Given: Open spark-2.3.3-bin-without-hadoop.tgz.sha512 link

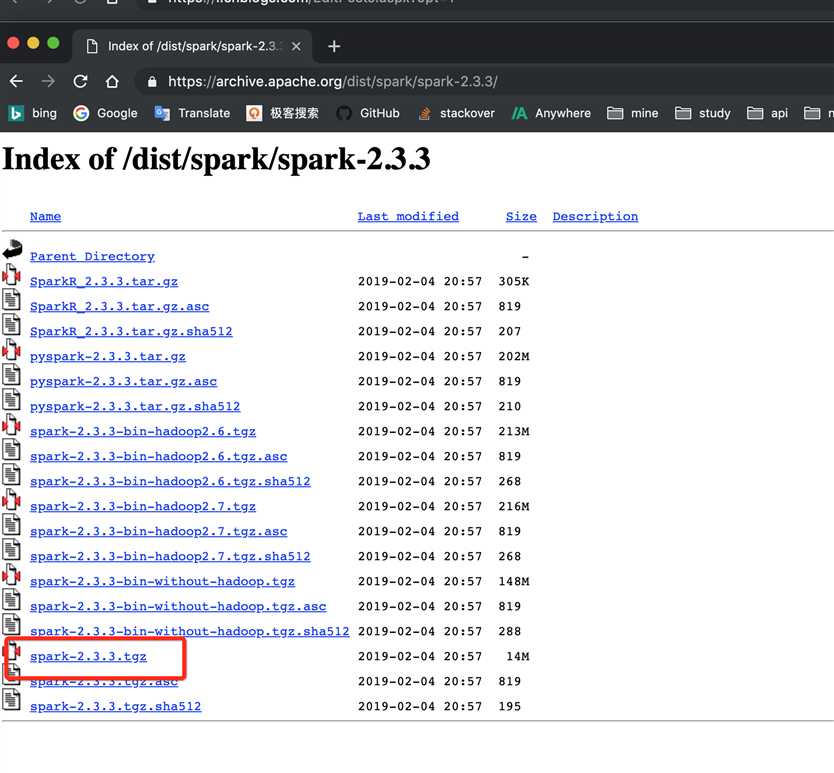Looking at the screenshot, I should click(189, 631).
